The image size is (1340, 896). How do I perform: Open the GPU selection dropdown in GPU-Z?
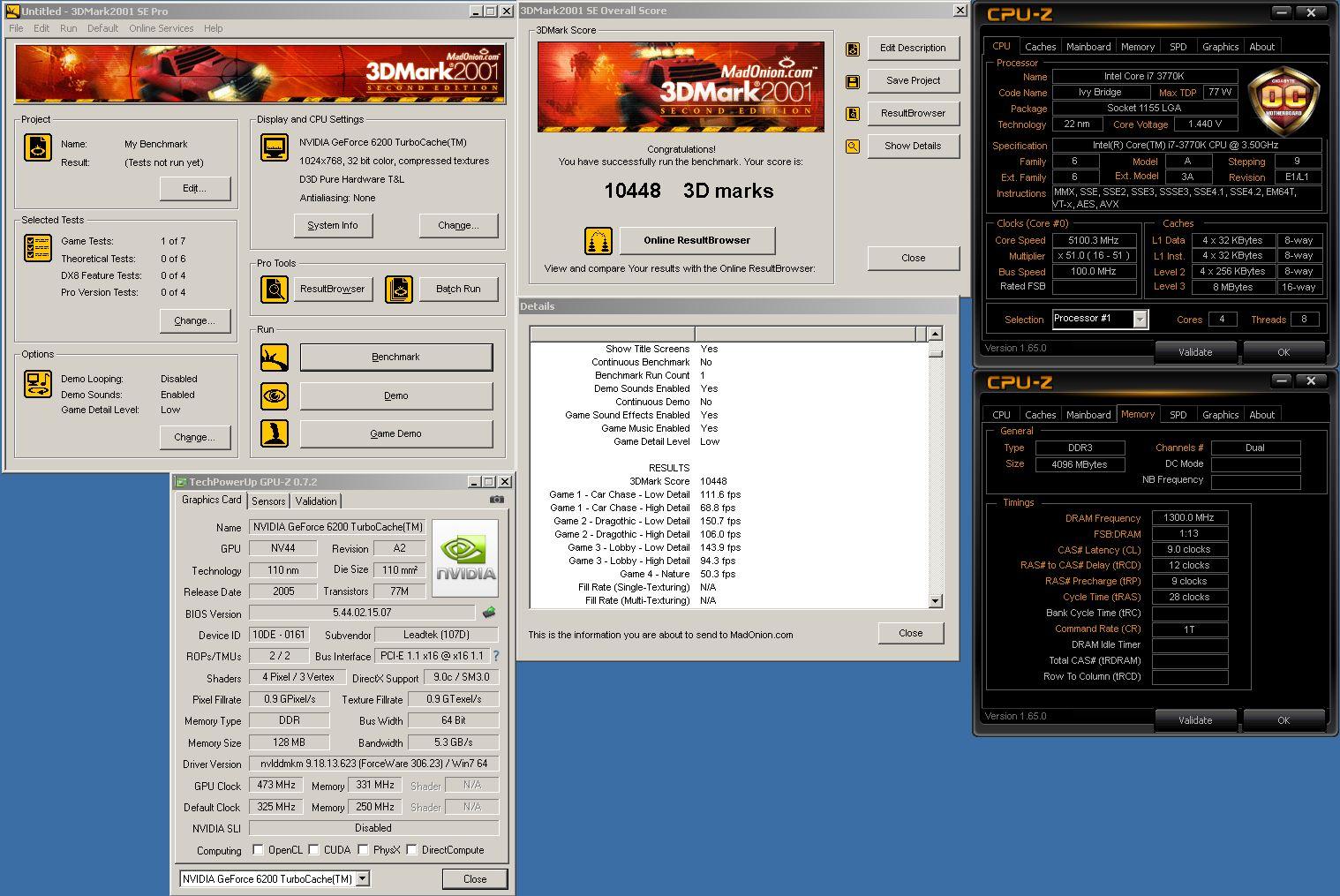tap(362, 878)
